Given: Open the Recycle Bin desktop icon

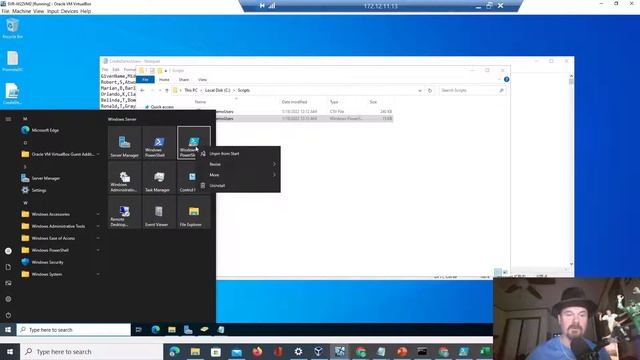Looking at the screenshot, I should point(13,29).
